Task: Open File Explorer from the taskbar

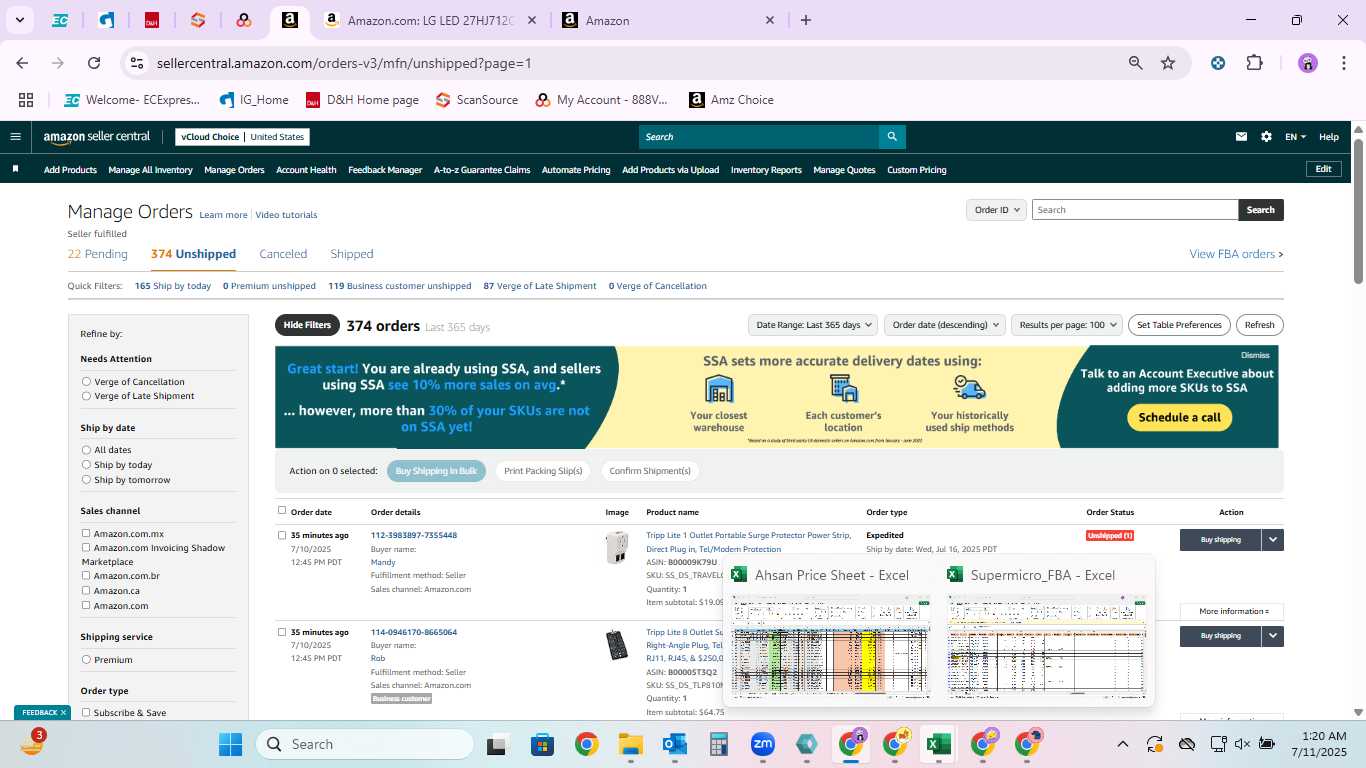Action: [x=631, y=744]
